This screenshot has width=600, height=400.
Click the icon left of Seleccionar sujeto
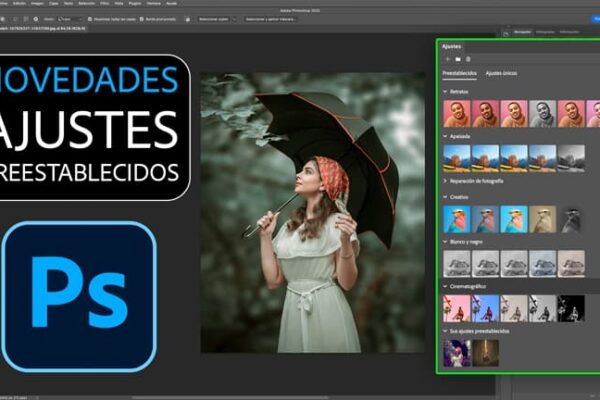(x=188, y=19)
